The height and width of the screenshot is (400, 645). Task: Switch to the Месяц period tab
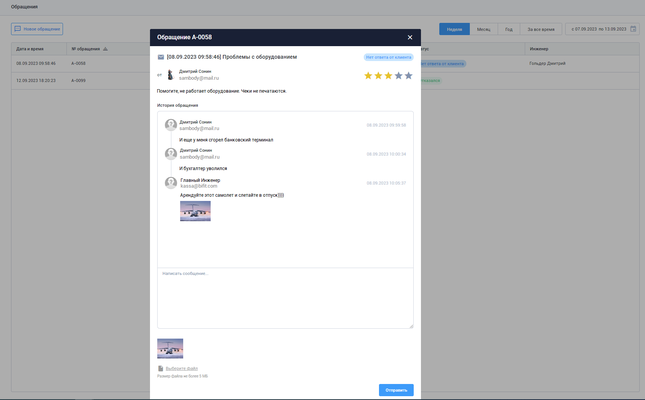point(483,29)
